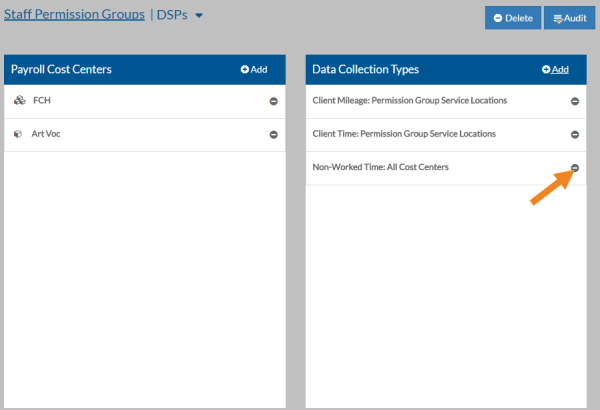Open the Staff Permission Groups link

(73, 15)
